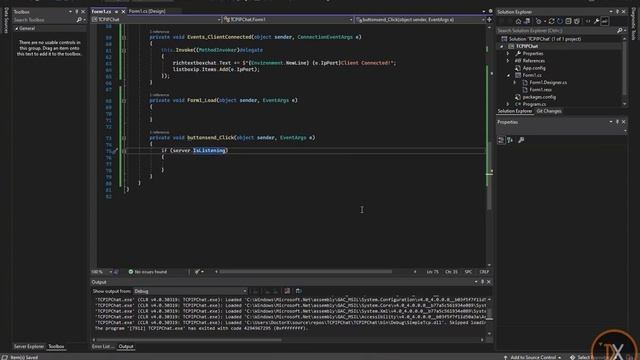The width and height of the screenshot is (640, 360).
Task: Click the editor horizontal scrollbar
Action: (x=305, y=272)
